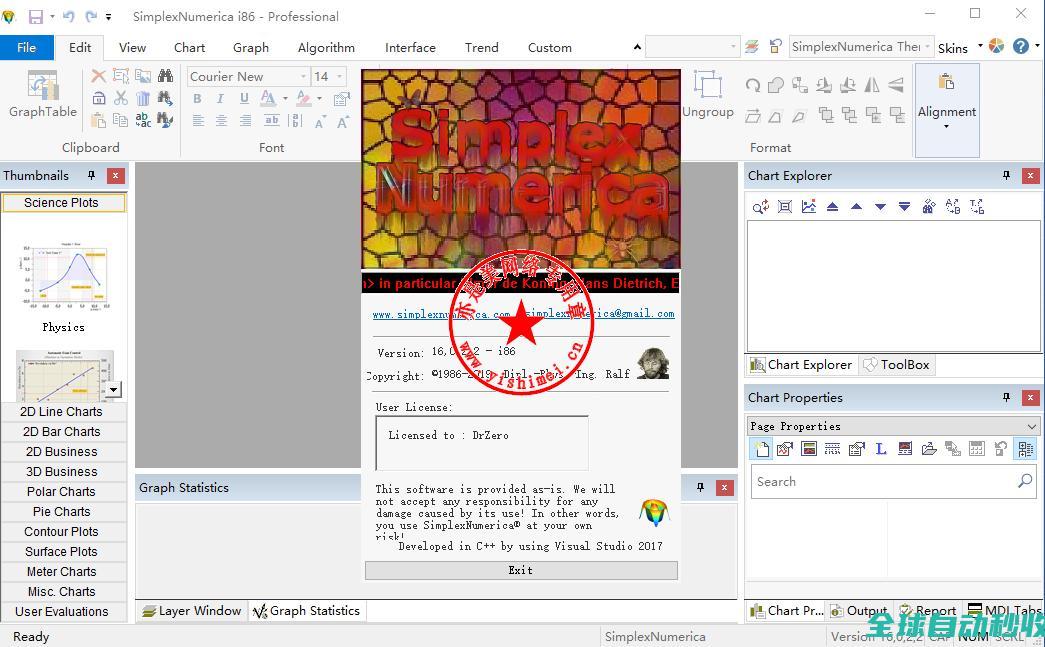Click the fit-to-frame icon in Chart Explorer
The image size is (1045, 647).
(x=785, y=206)
